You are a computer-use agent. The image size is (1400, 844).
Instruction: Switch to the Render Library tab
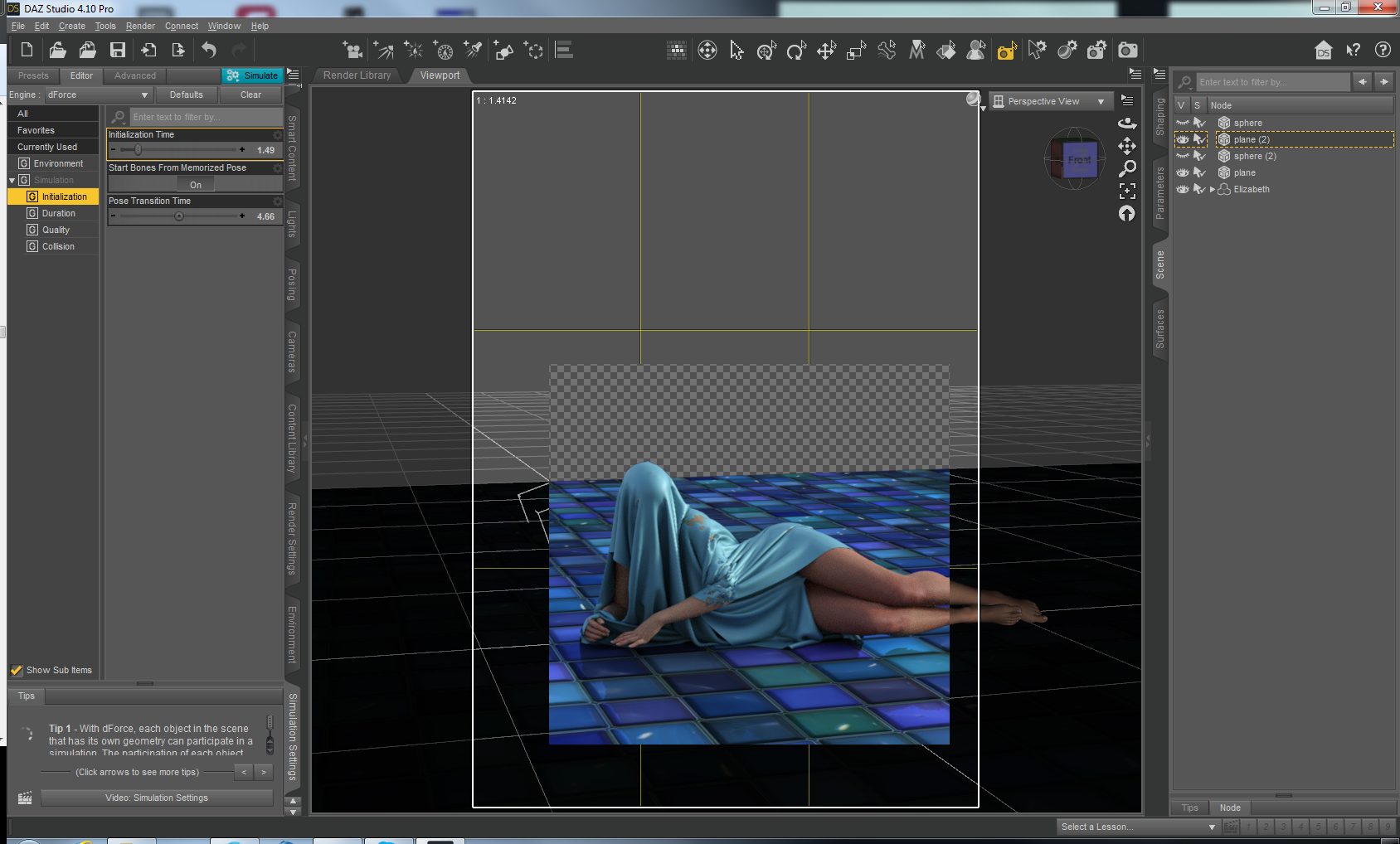[x=357, y=75]
